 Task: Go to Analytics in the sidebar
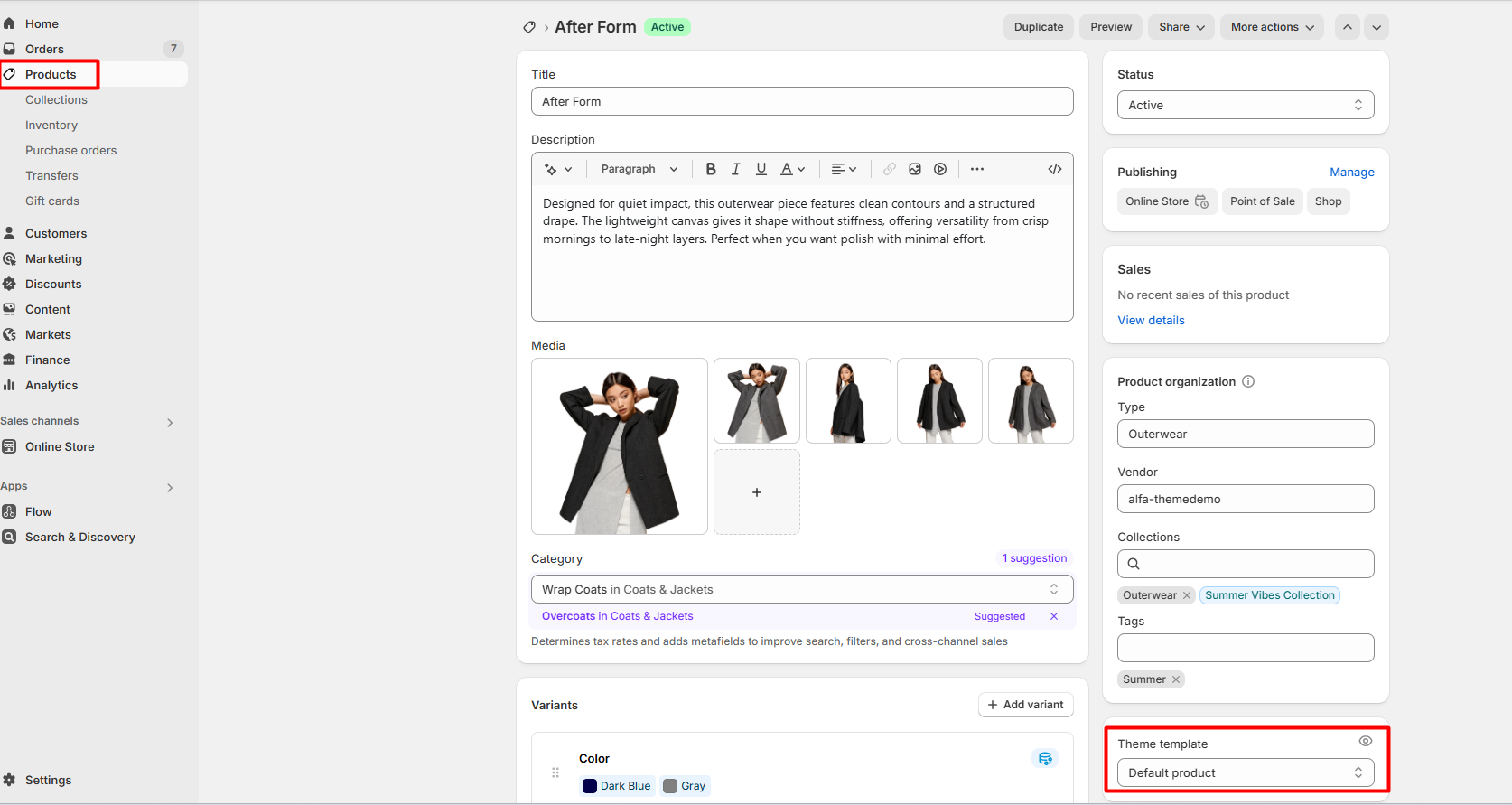pyautogui.click(x=51, y=385)
